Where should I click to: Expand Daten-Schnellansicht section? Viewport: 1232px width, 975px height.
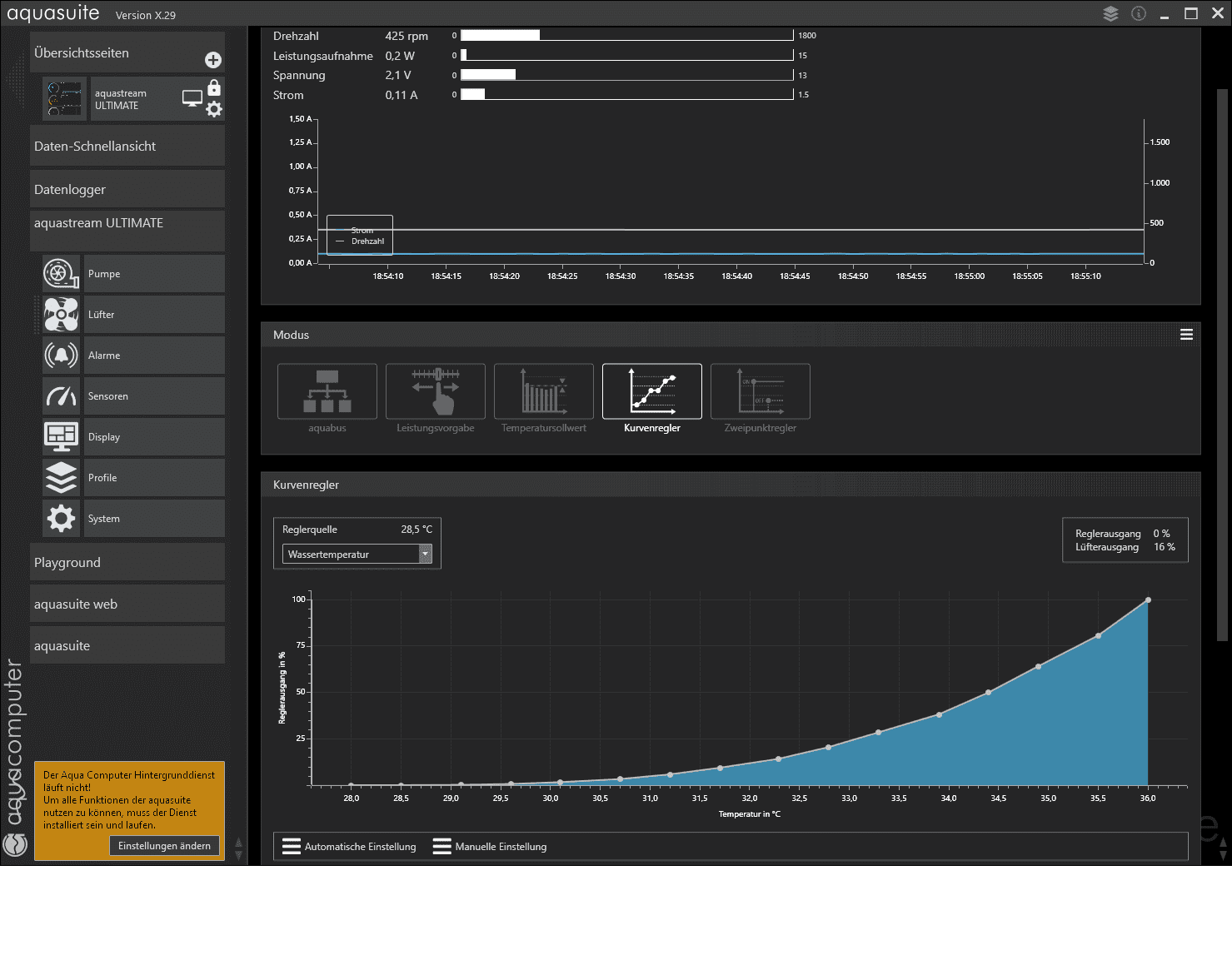click(x=127, y=146)
